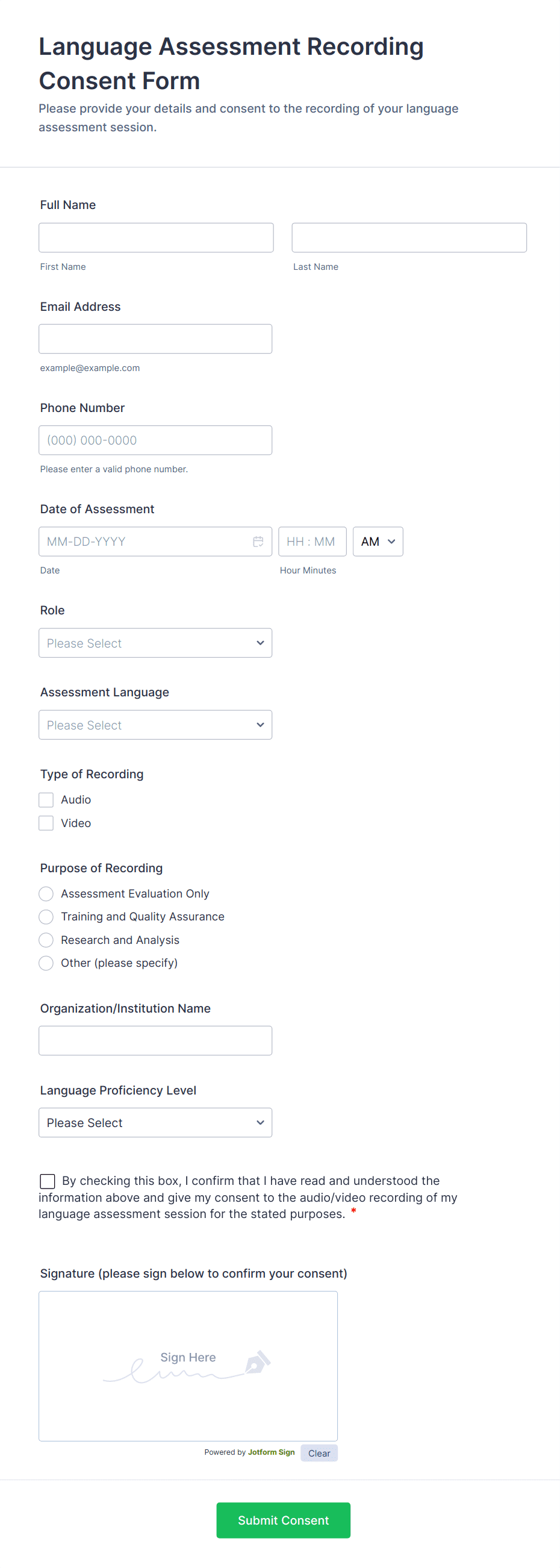Image resolution: width=560 pixels, height=1568 pixels.
Task: Check the Video recording checkbox
Action: [46, 823]
